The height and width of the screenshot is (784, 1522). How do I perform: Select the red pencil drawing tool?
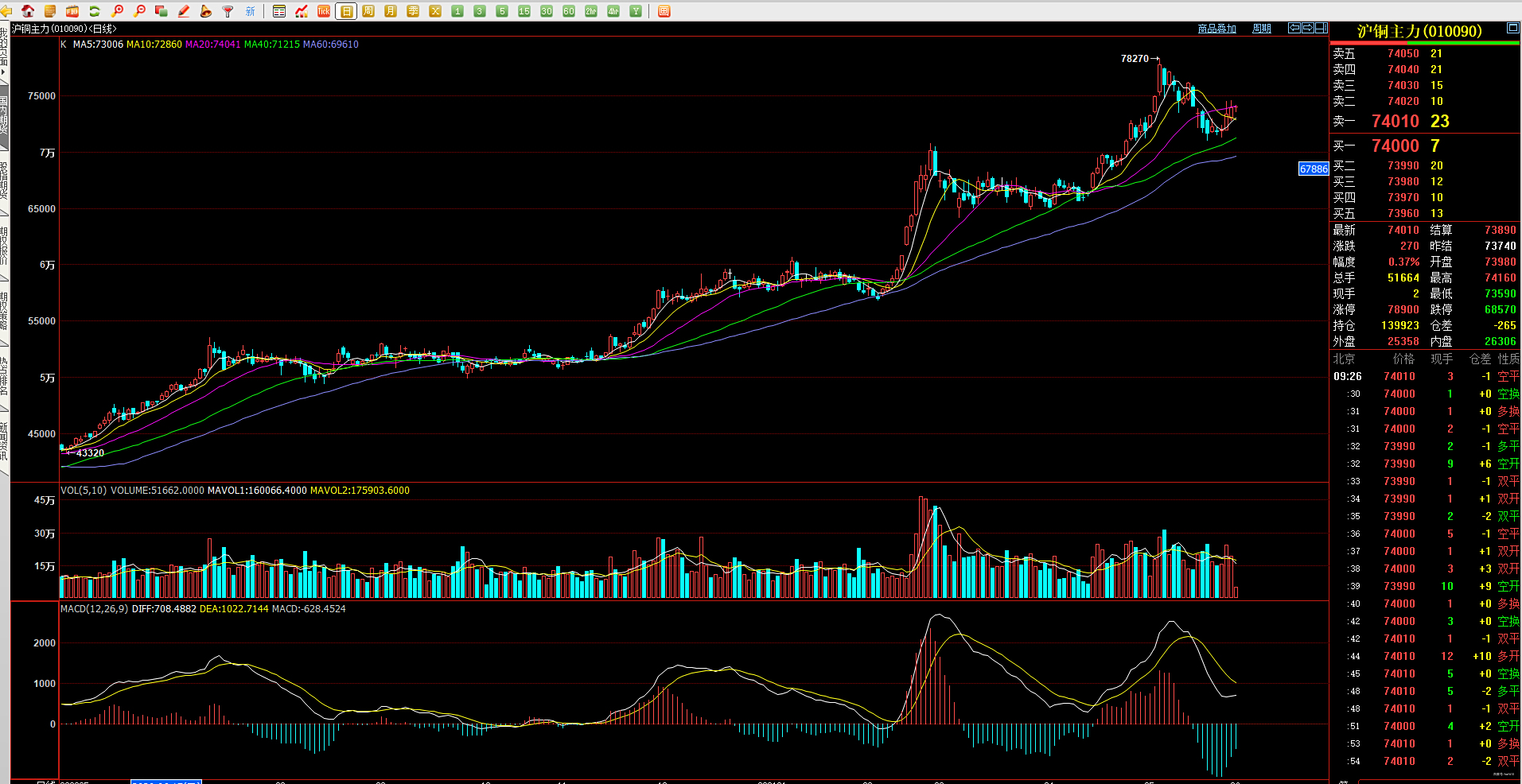(x=184, y=11)
